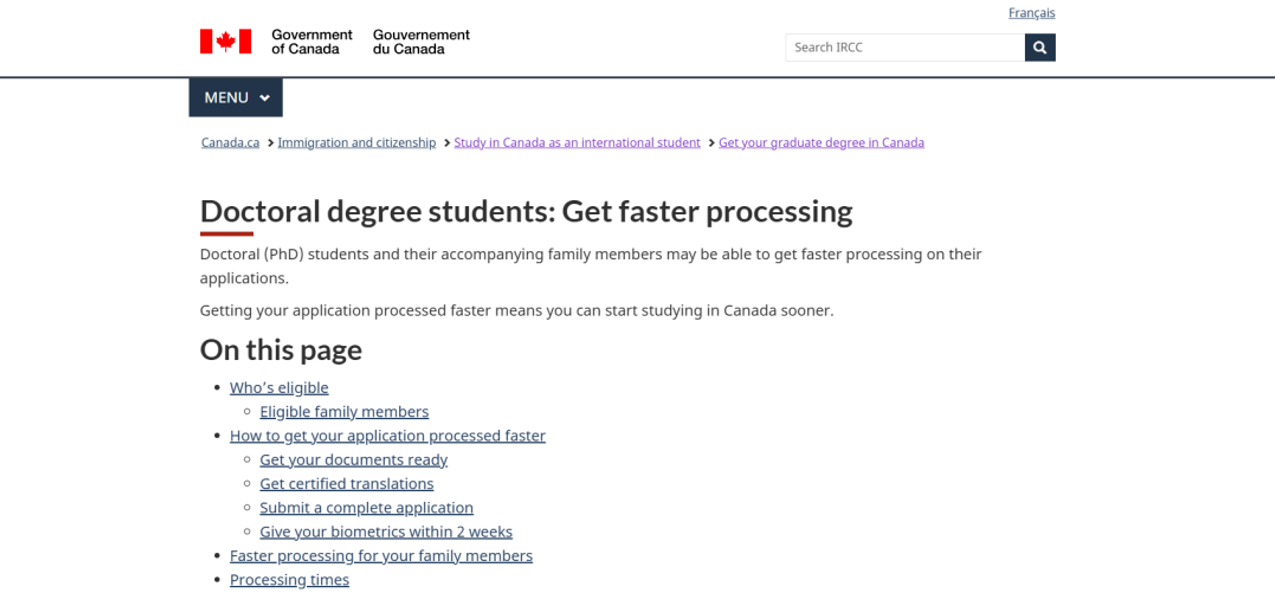Screen dimensions: 1275x599
Task: Click the search magnifier icon button
Action: click(x=1040, y=47)
